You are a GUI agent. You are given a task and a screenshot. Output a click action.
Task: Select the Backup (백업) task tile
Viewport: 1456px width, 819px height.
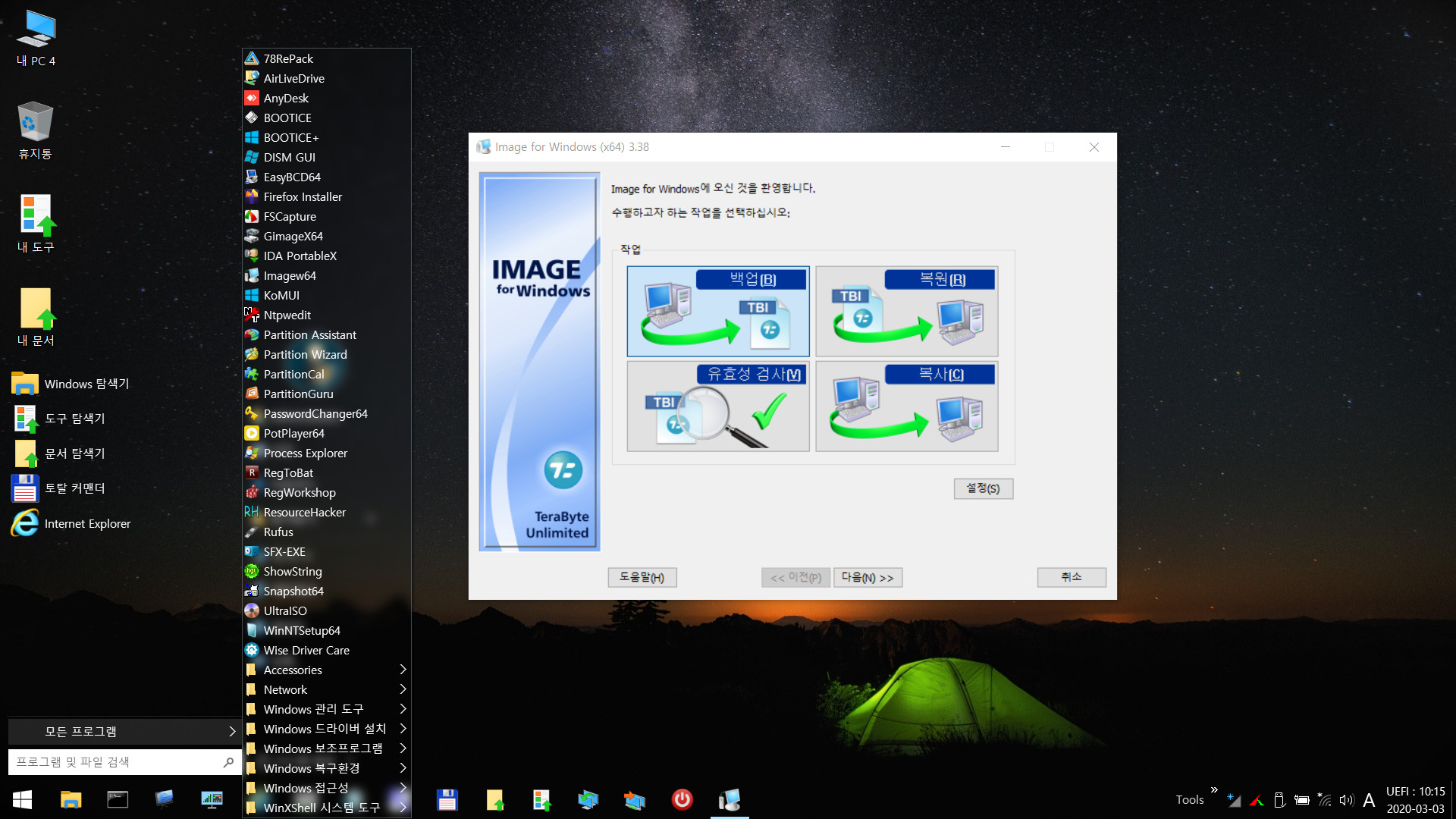(x=718, y=311)
